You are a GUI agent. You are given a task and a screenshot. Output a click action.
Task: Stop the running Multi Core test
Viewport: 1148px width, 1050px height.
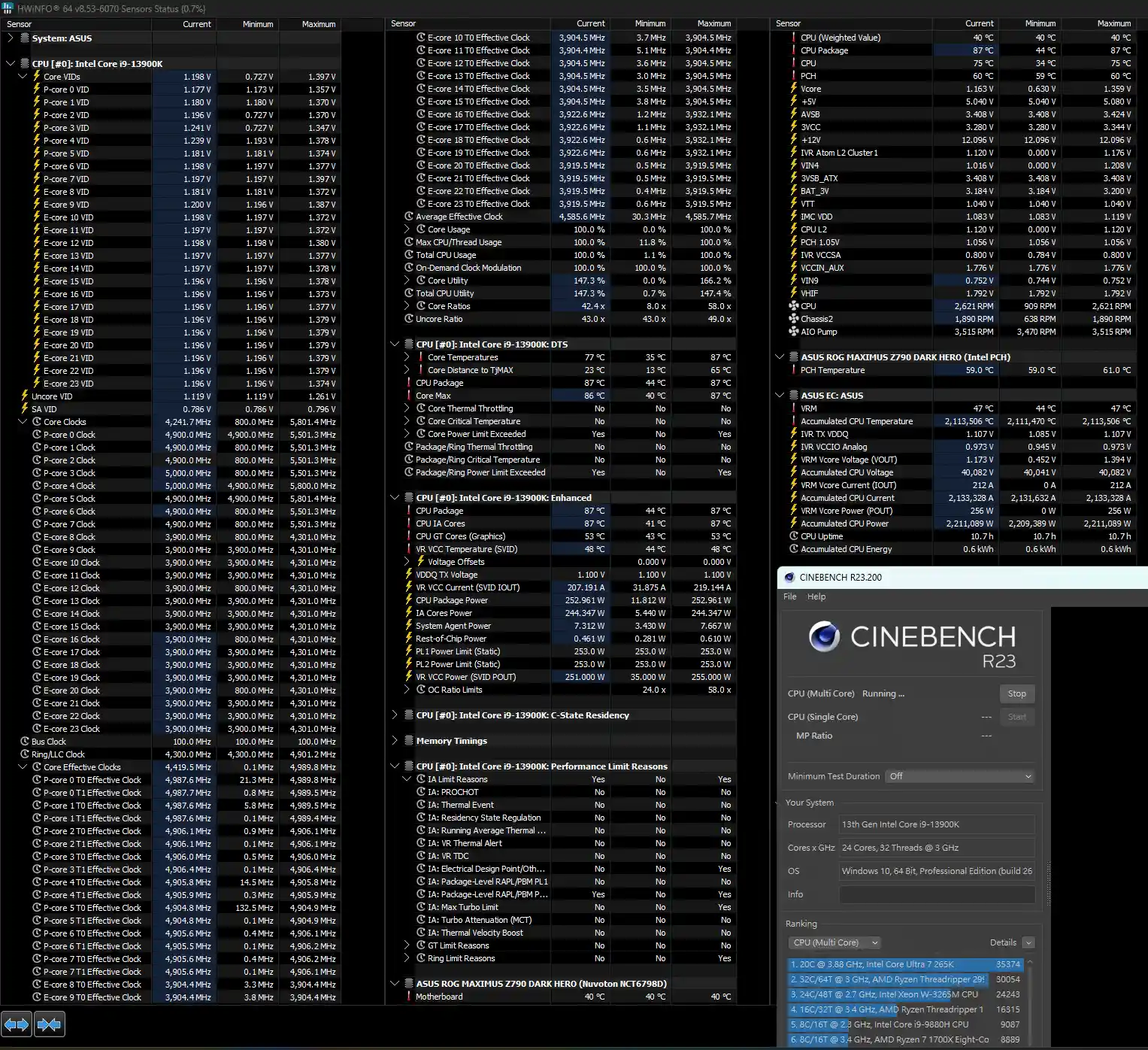click(x=1016, y=693)
